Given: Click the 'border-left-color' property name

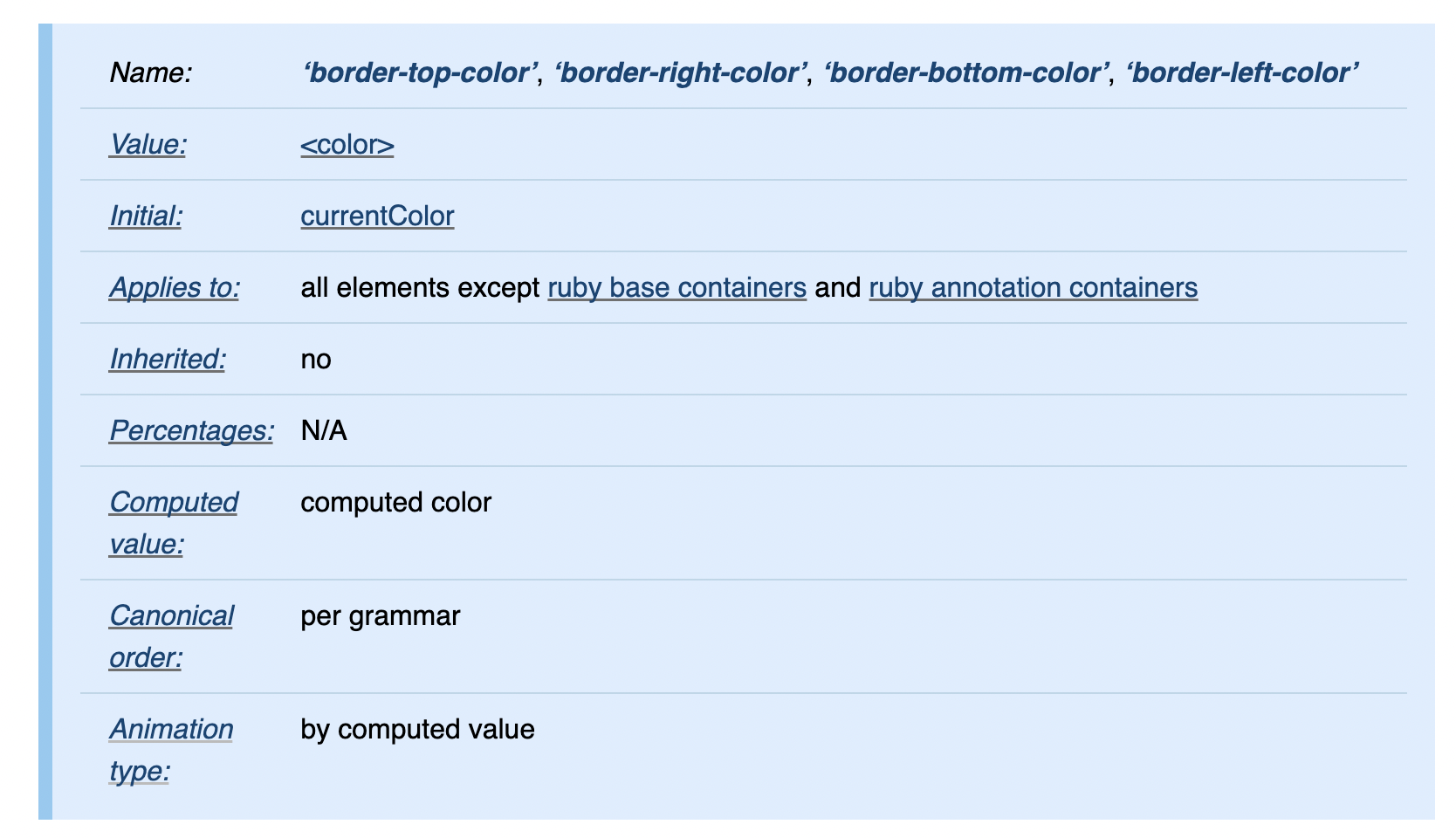Looking at the screenshot, I should (x=1242, y=72).
